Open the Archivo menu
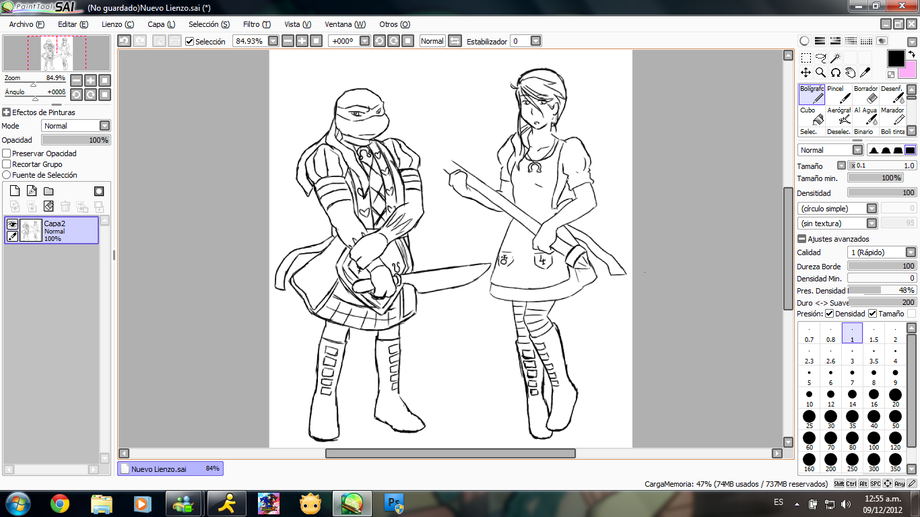 pos(26,24)
